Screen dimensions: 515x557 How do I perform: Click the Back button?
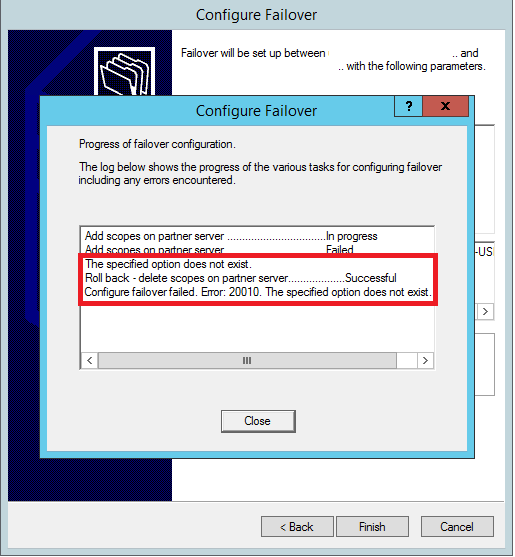297,526
